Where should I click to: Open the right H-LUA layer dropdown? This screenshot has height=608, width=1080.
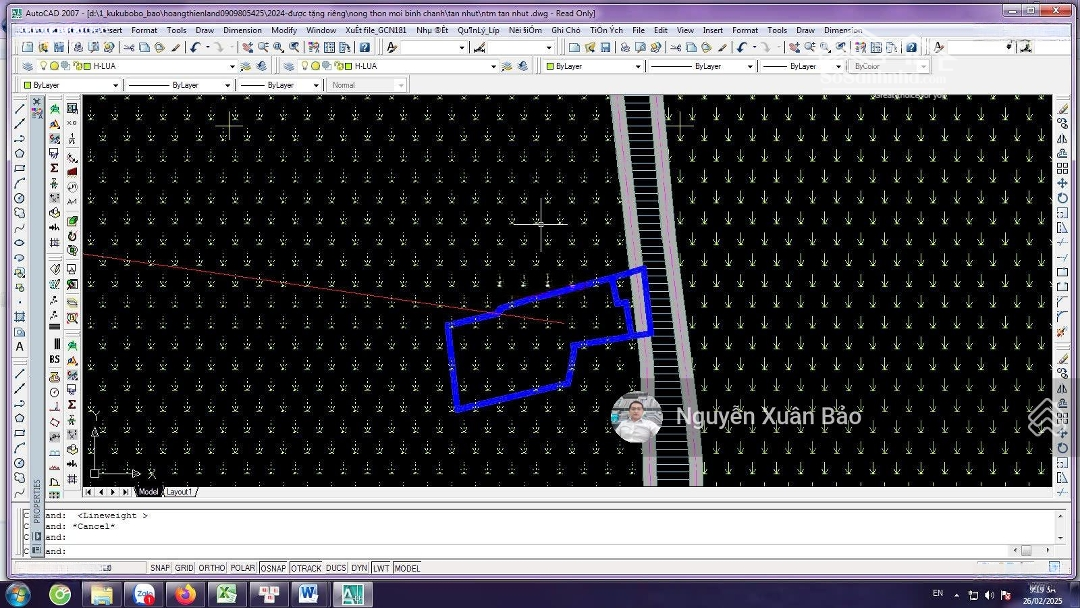pyautogui.click(x=493, y=66)
